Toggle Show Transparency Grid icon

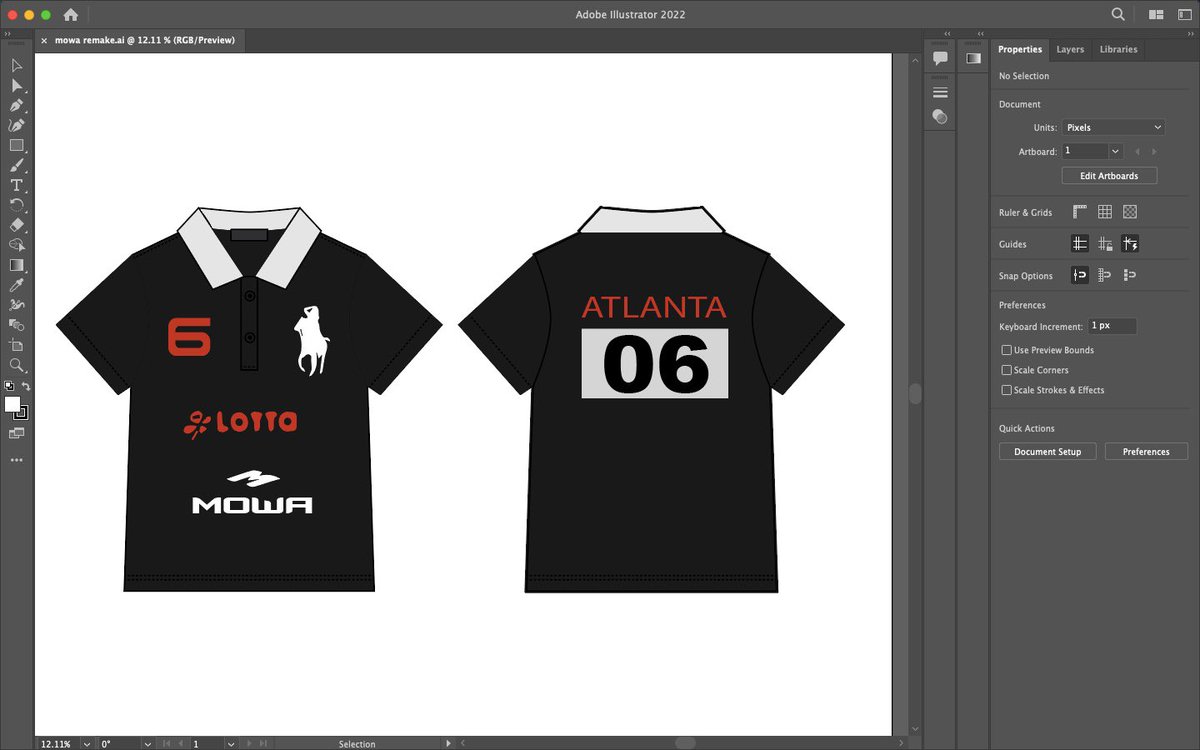pos(1130,212)
